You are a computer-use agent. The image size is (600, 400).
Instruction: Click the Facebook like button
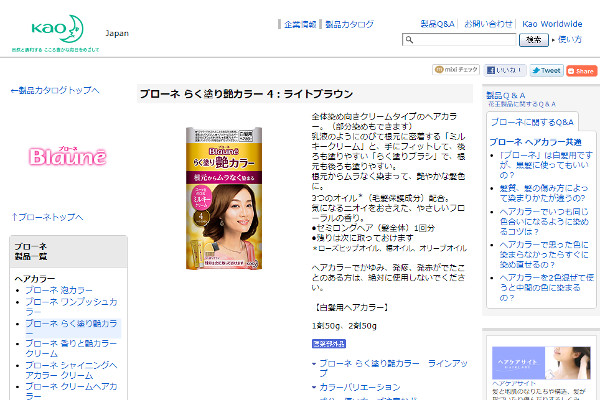pos(504,70)
